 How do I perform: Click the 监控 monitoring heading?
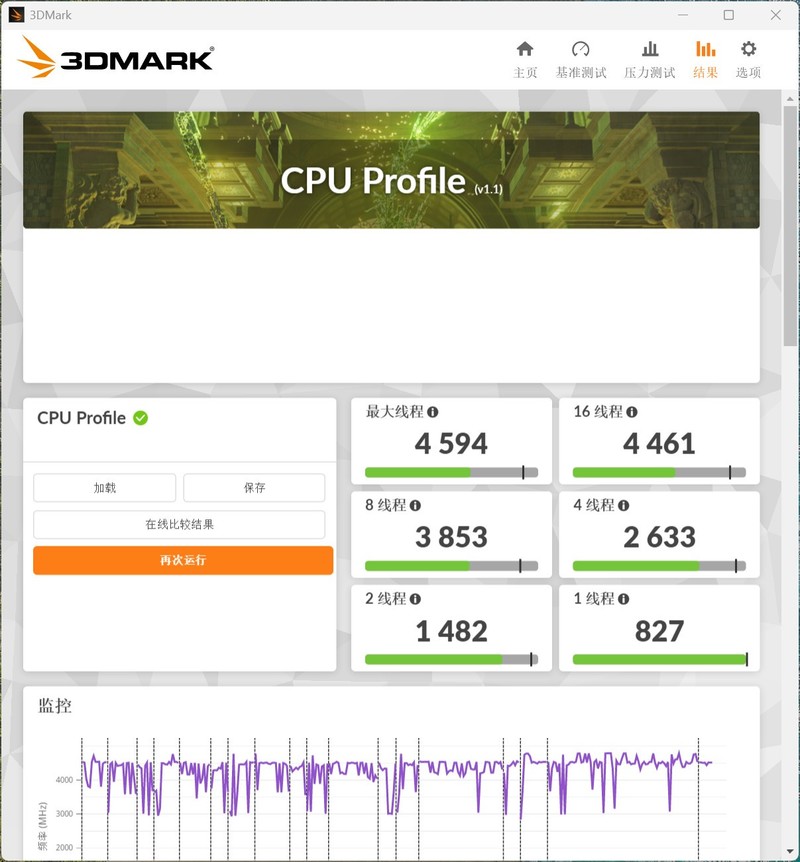[54, 705]
